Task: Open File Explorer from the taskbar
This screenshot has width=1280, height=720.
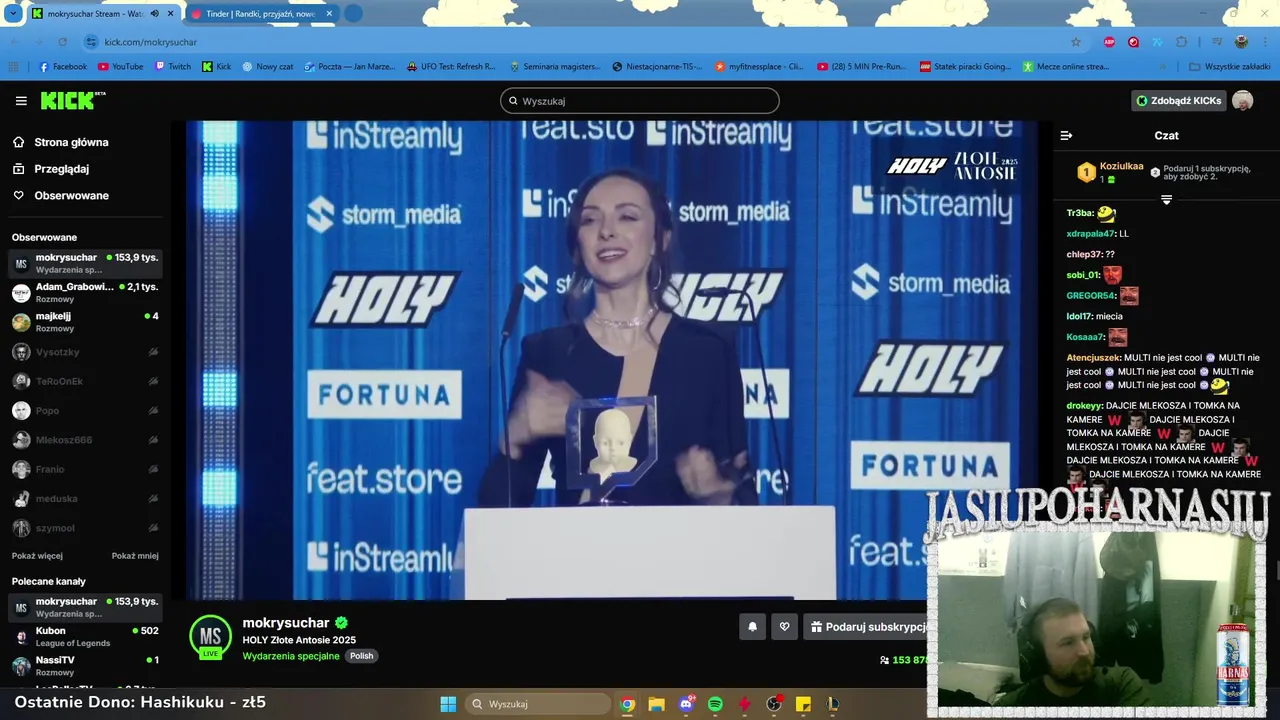Action: click(657, 704)
